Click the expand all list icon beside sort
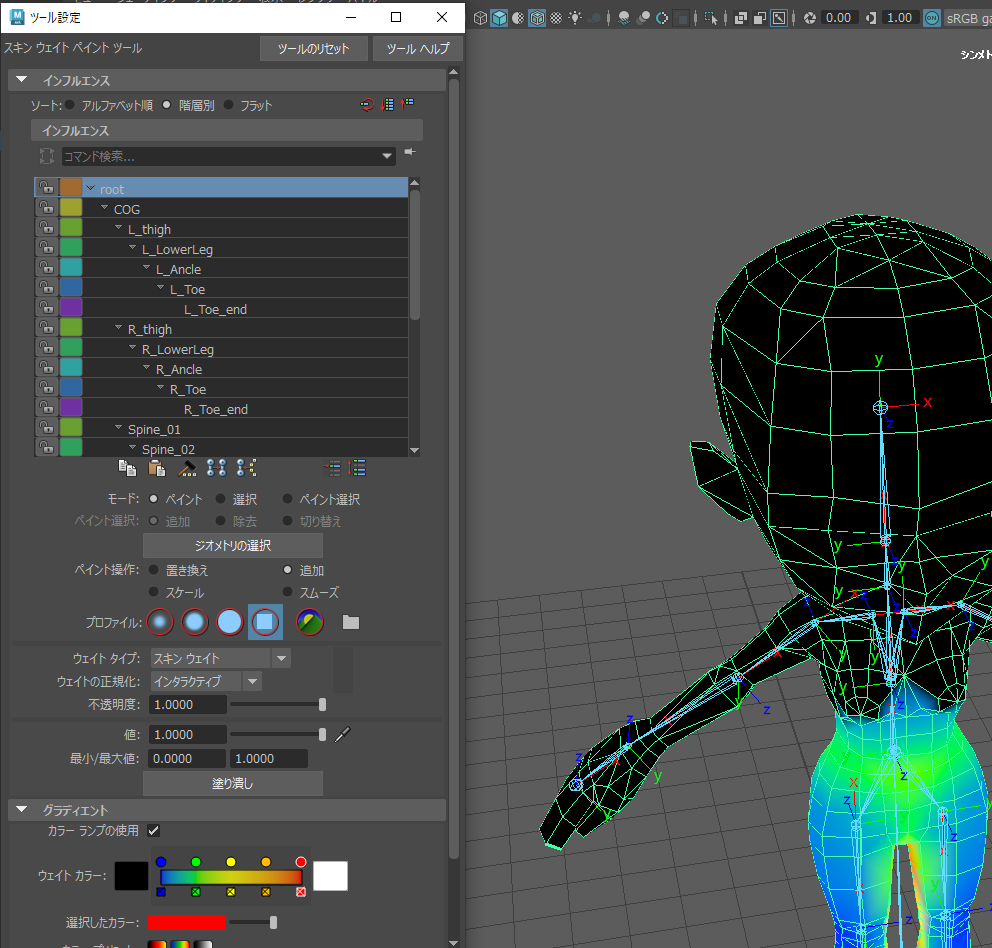 click(x=388, y=104)
